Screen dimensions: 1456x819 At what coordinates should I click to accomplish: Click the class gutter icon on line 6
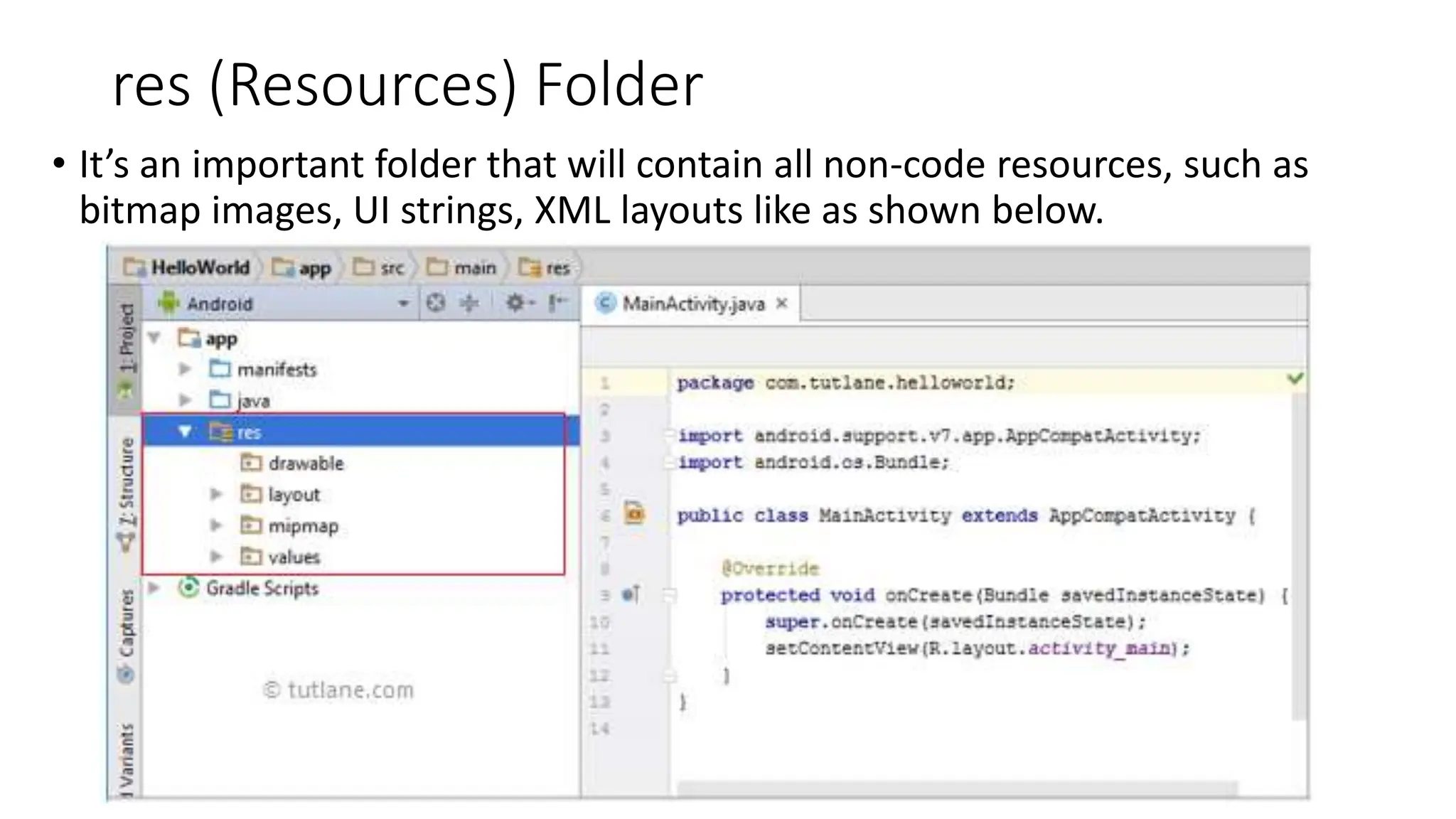point(634,512)
